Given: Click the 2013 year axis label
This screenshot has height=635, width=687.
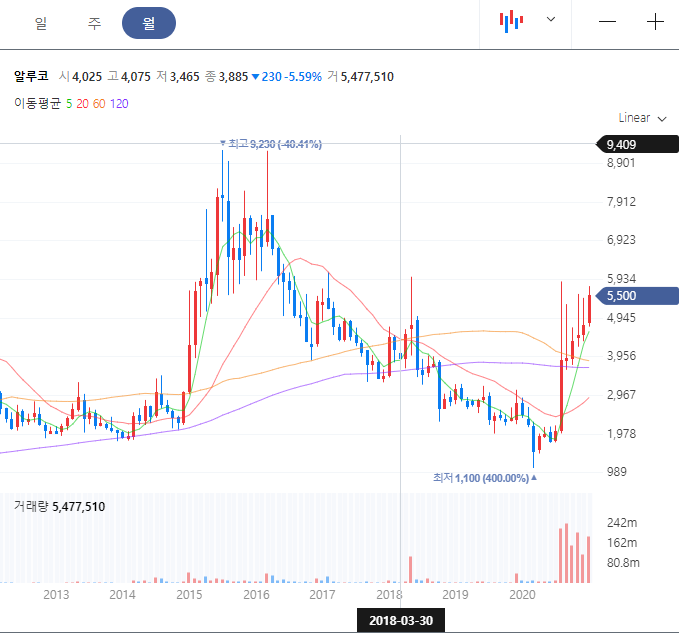Looking at the screenshot, I should click(56, 595).
